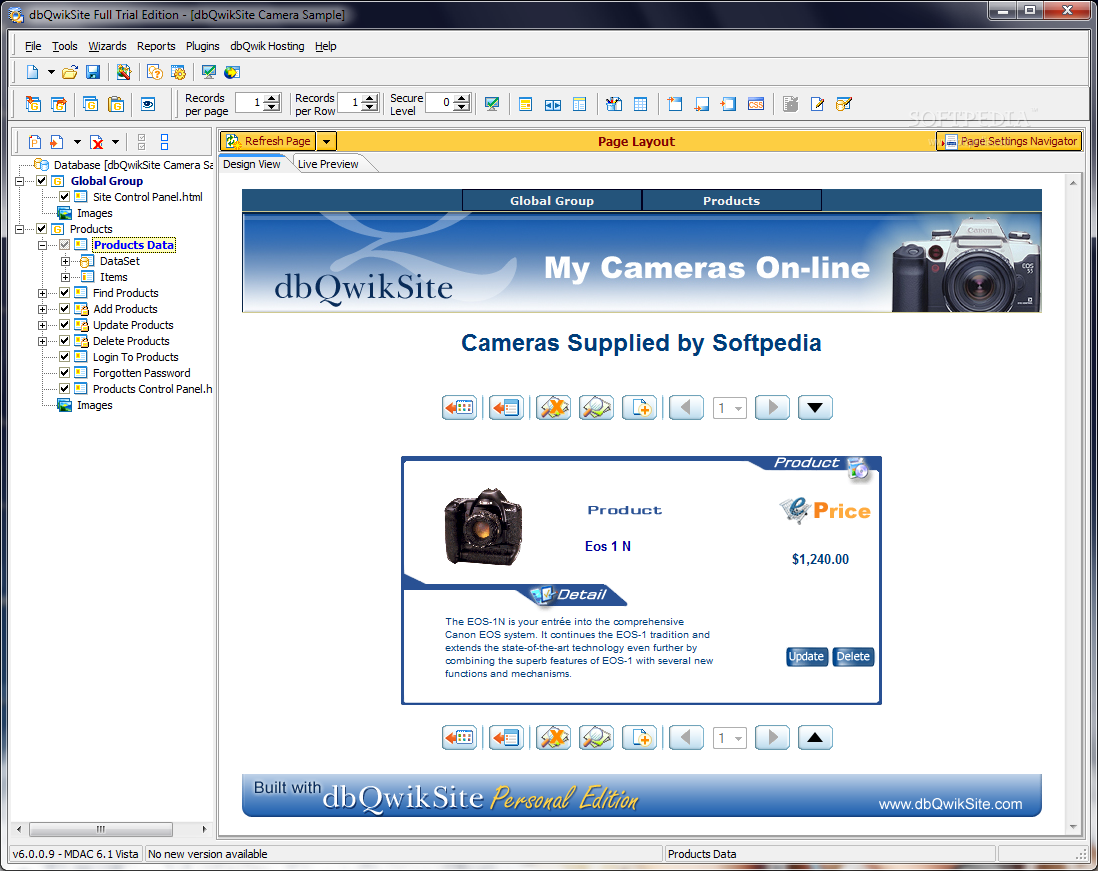Toggle the Global Group checkbox
Image resolution: width=1098 pixels, height=871 pixels.
[x=42, y=181]
